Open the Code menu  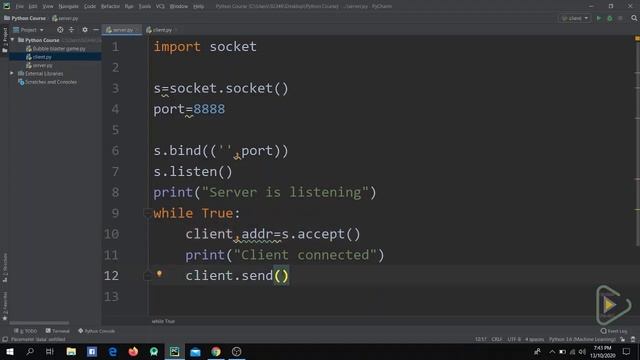pyautogui.click(x=90, y=7)
